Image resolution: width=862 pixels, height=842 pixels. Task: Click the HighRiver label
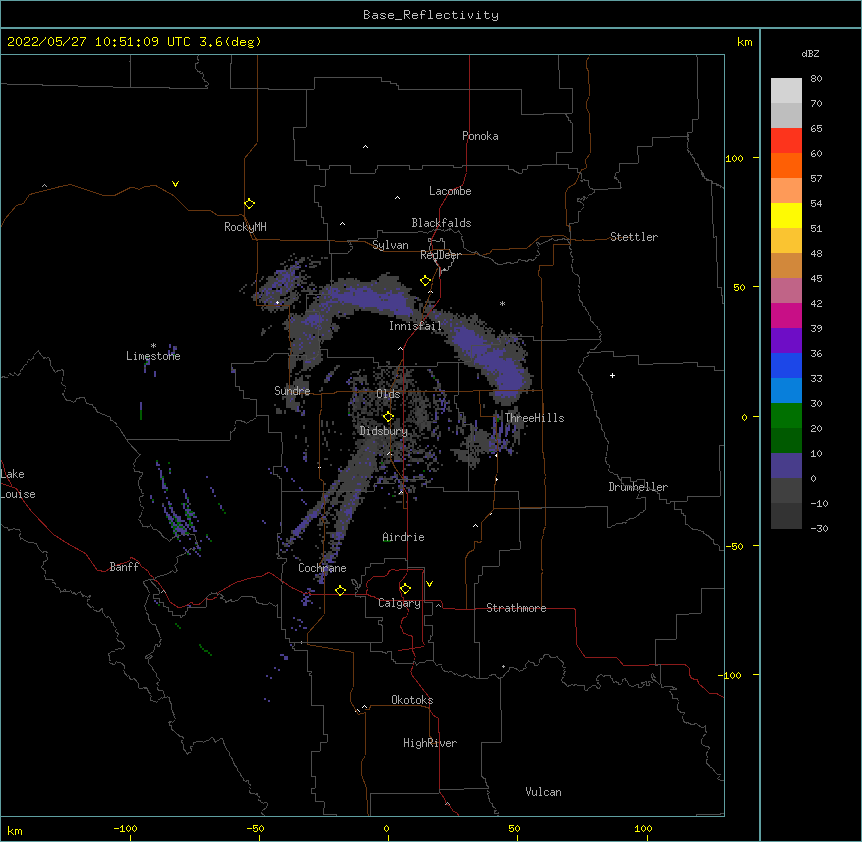430,743
